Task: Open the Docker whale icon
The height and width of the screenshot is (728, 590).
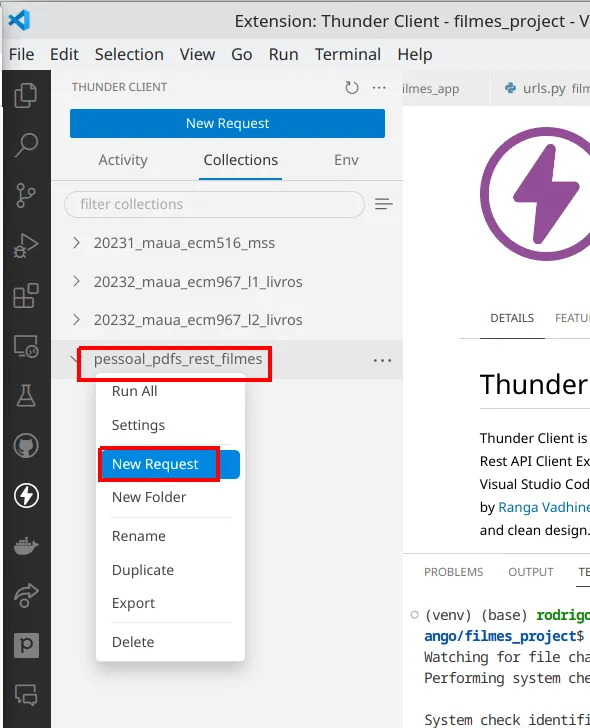Action: click(x=26, y=546)
